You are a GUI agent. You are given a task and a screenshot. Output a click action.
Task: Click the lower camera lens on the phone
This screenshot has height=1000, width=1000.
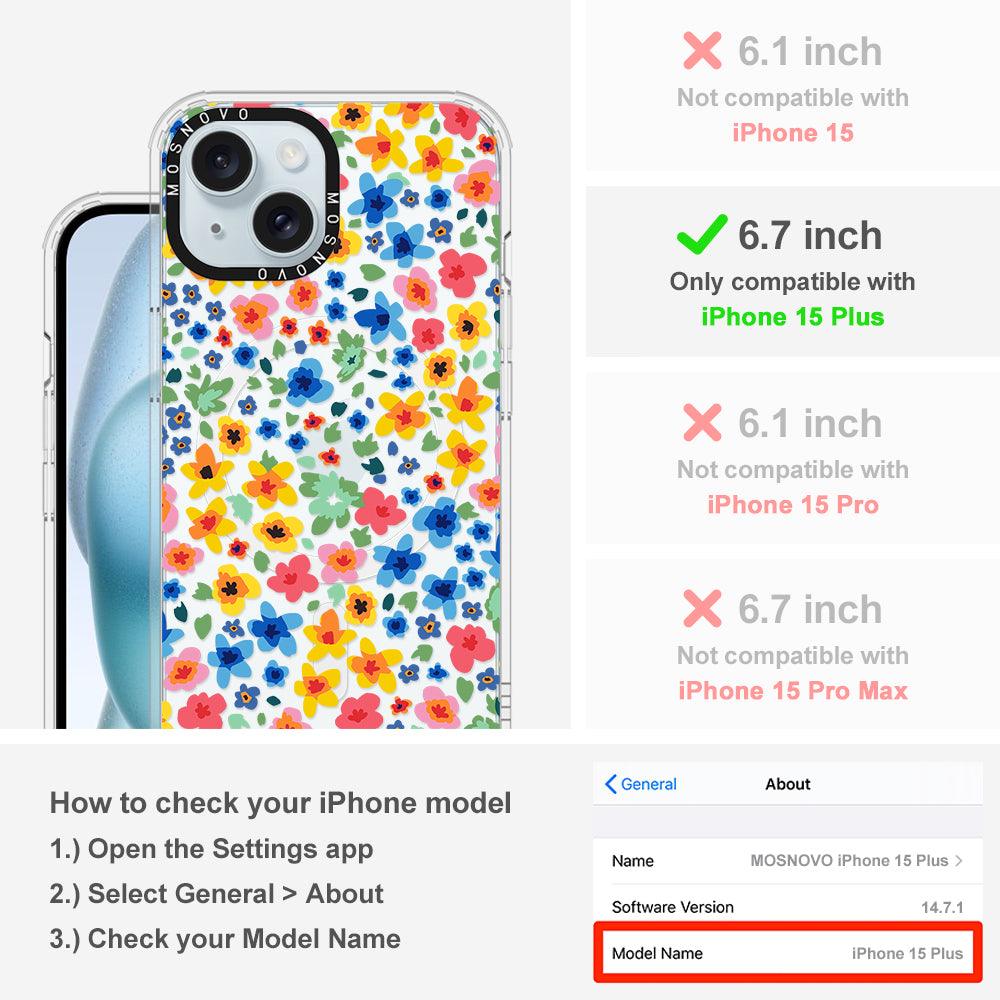coord(284,223)
